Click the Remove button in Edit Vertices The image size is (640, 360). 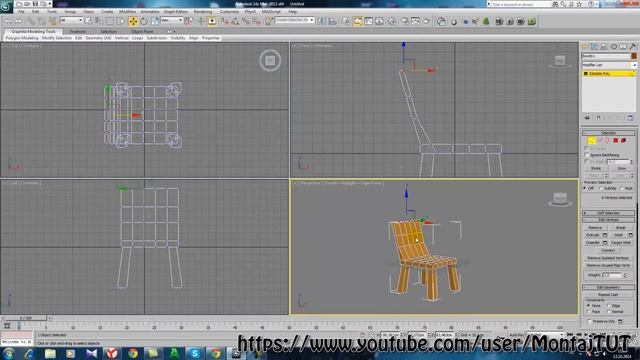point(596,227)
